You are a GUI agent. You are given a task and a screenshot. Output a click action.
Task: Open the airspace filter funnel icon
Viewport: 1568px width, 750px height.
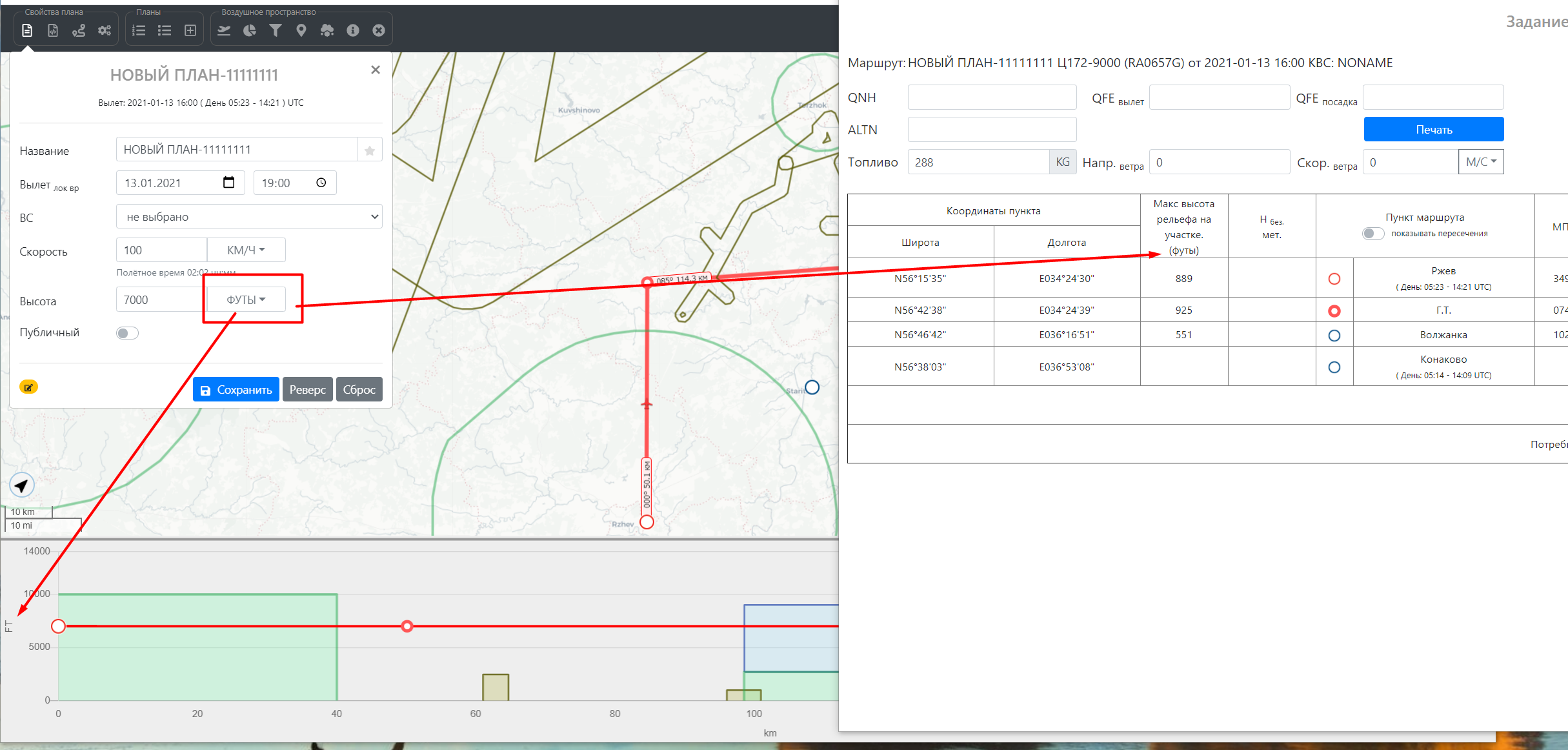point(276,30)
